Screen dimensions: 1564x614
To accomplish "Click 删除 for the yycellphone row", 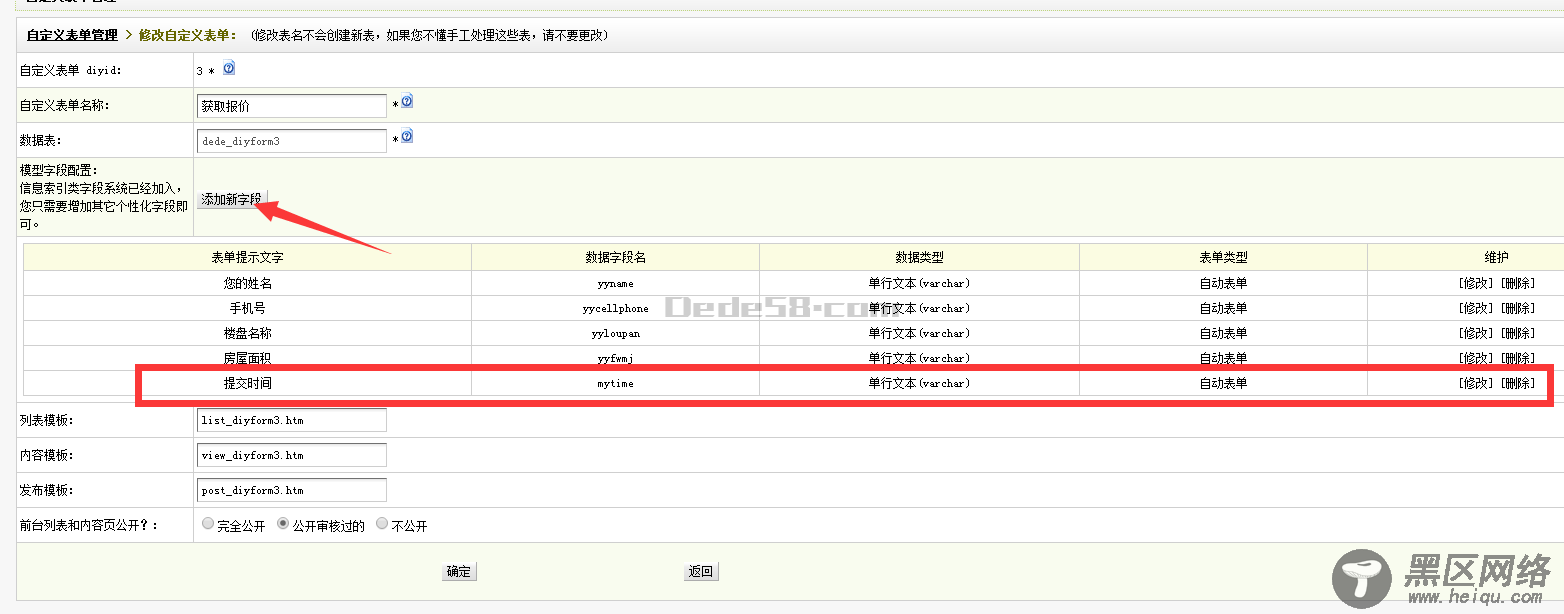I will (1518, 308).
